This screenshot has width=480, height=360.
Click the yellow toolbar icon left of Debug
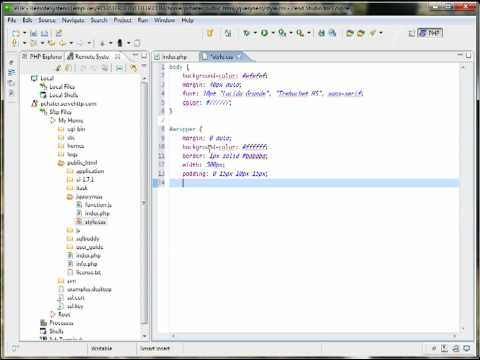coord(210,33)
